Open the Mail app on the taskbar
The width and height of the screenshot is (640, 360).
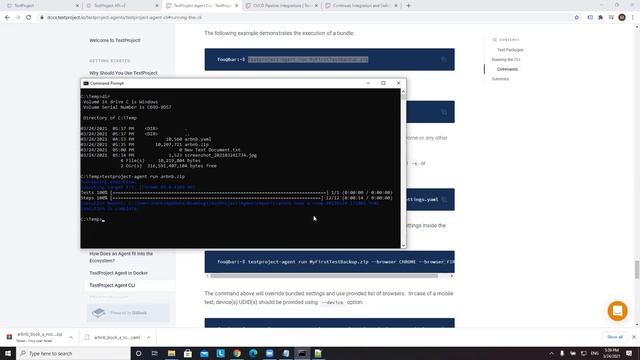click(204, 353)
